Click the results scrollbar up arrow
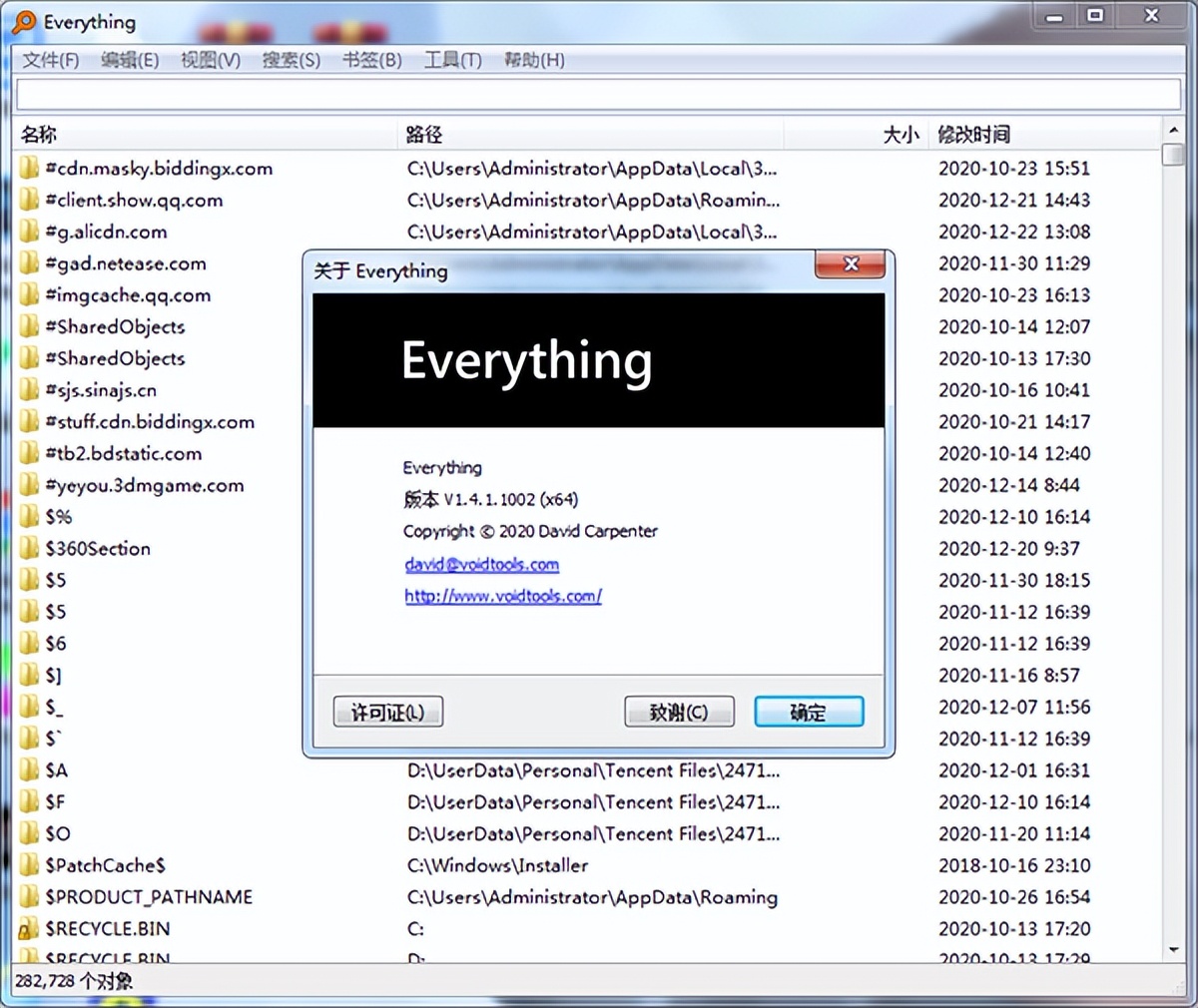This screenshot has height=1008, width=1198. point(1173,132)
